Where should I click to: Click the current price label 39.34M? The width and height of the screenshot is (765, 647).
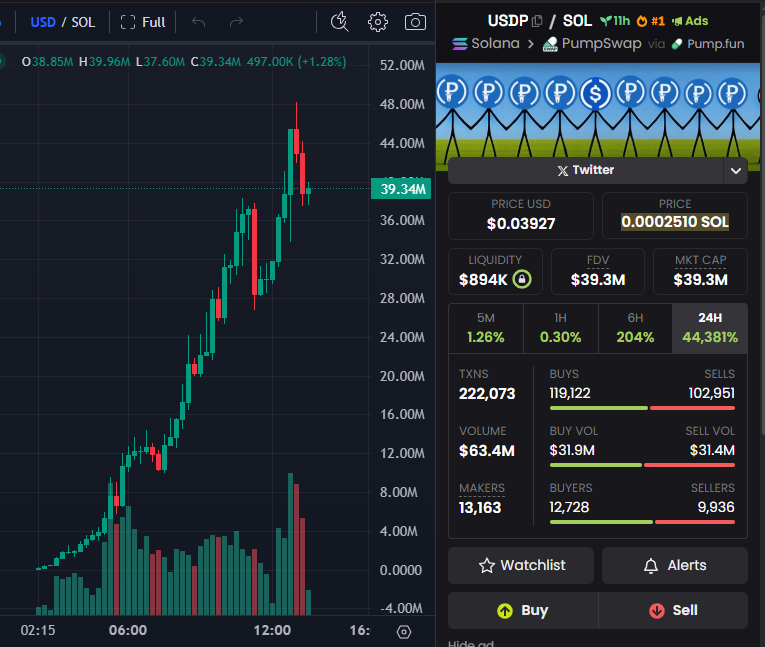click(402, 189)
